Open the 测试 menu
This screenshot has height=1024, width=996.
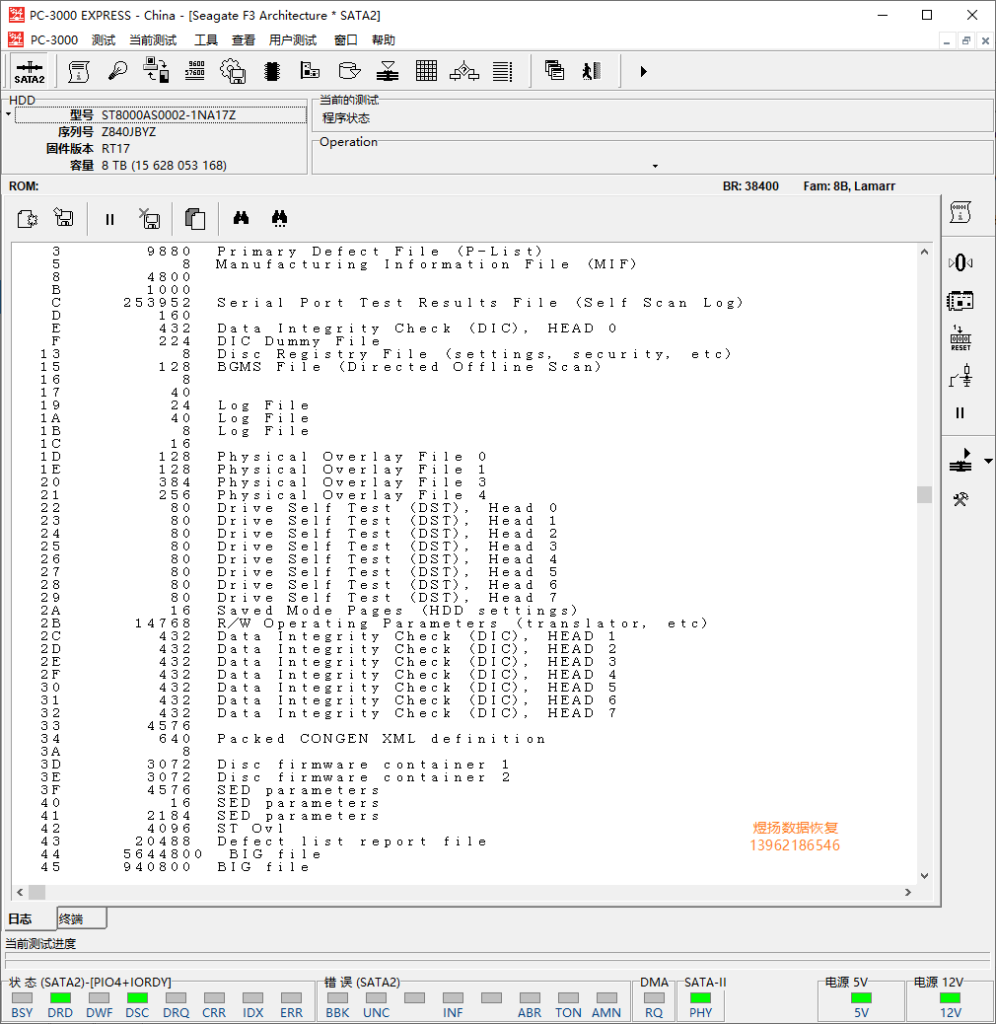coord(103,40)
